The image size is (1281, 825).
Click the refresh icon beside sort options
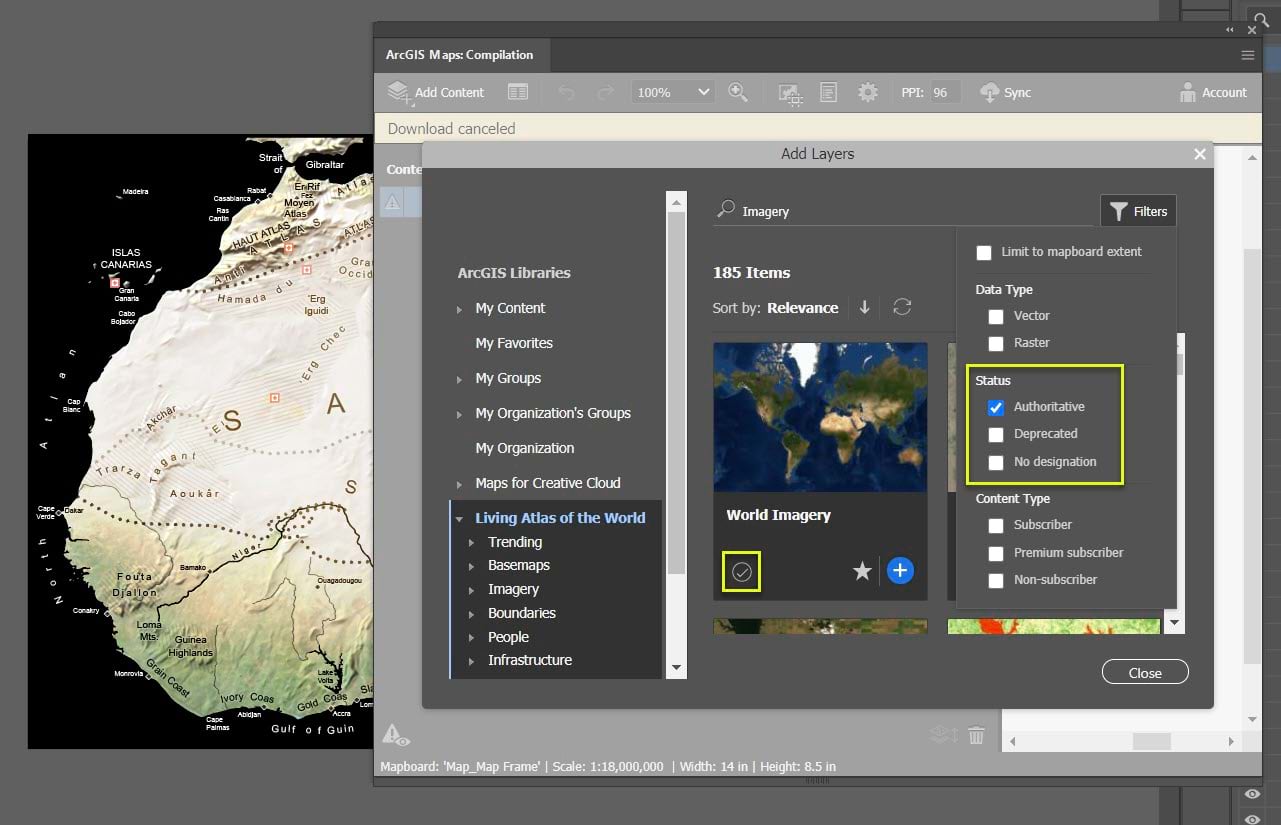pyautogui.click(x=902, y=307)
